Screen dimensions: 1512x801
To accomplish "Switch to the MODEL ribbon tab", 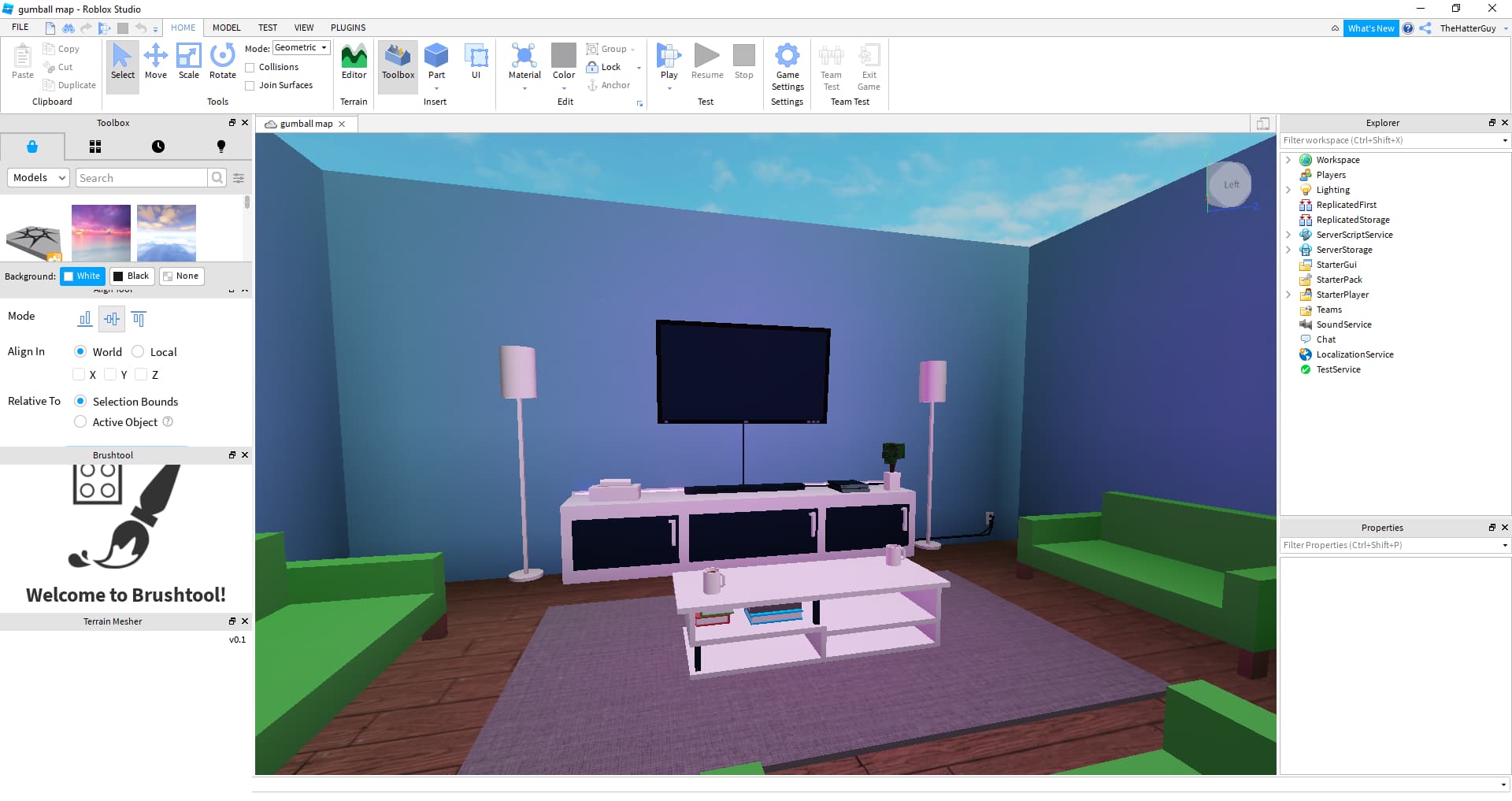I will point(226,28).
